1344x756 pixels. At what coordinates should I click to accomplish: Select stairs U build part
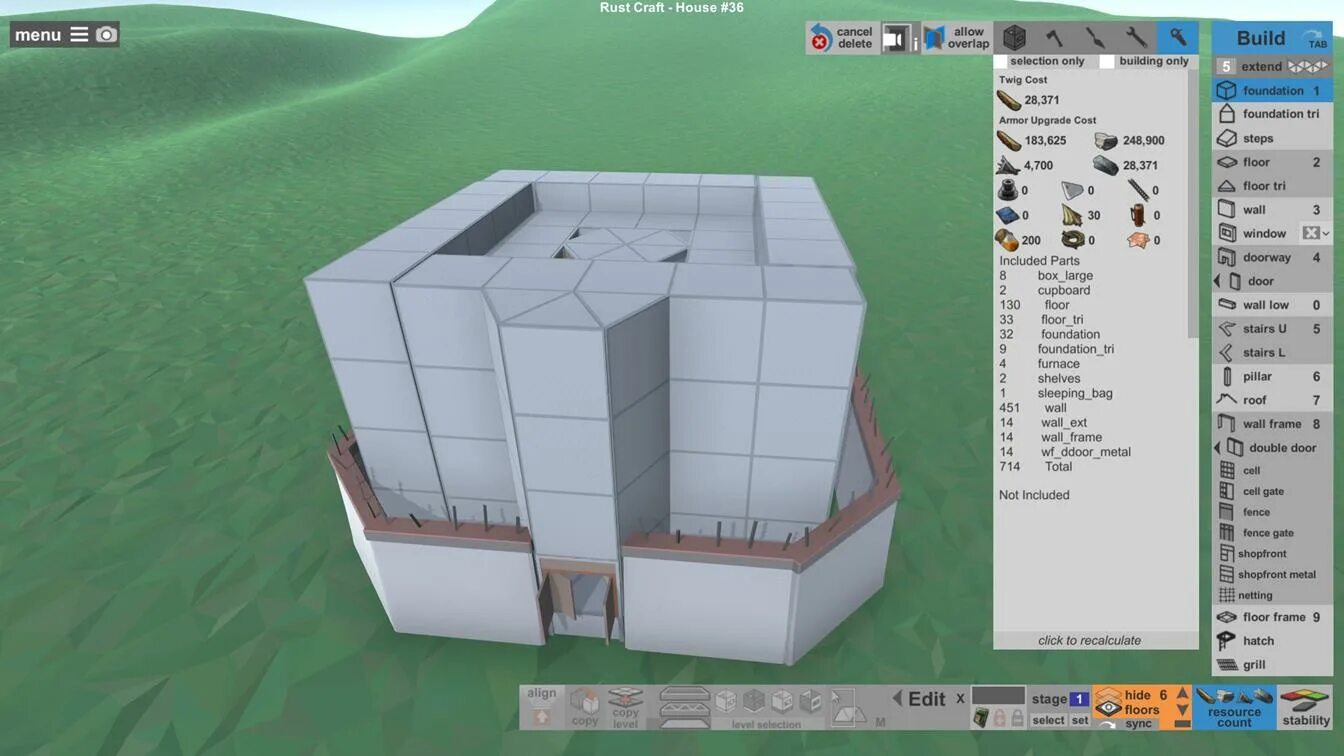point(1272,329)
